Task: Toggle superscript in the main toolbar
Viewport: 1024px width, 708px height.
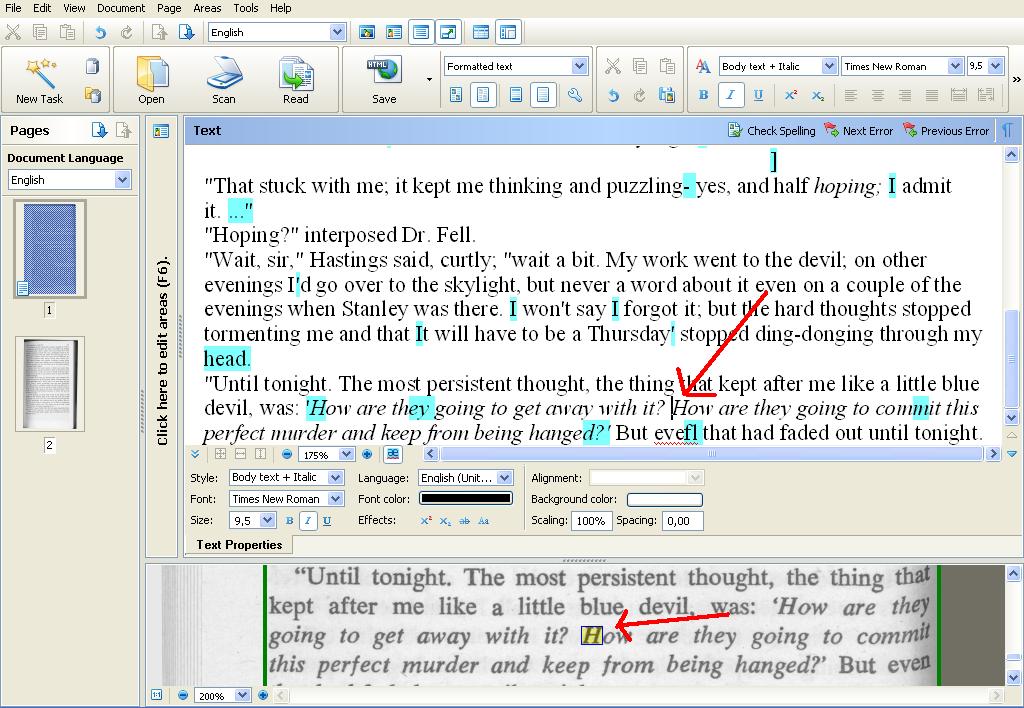Action: pos(790,95)
